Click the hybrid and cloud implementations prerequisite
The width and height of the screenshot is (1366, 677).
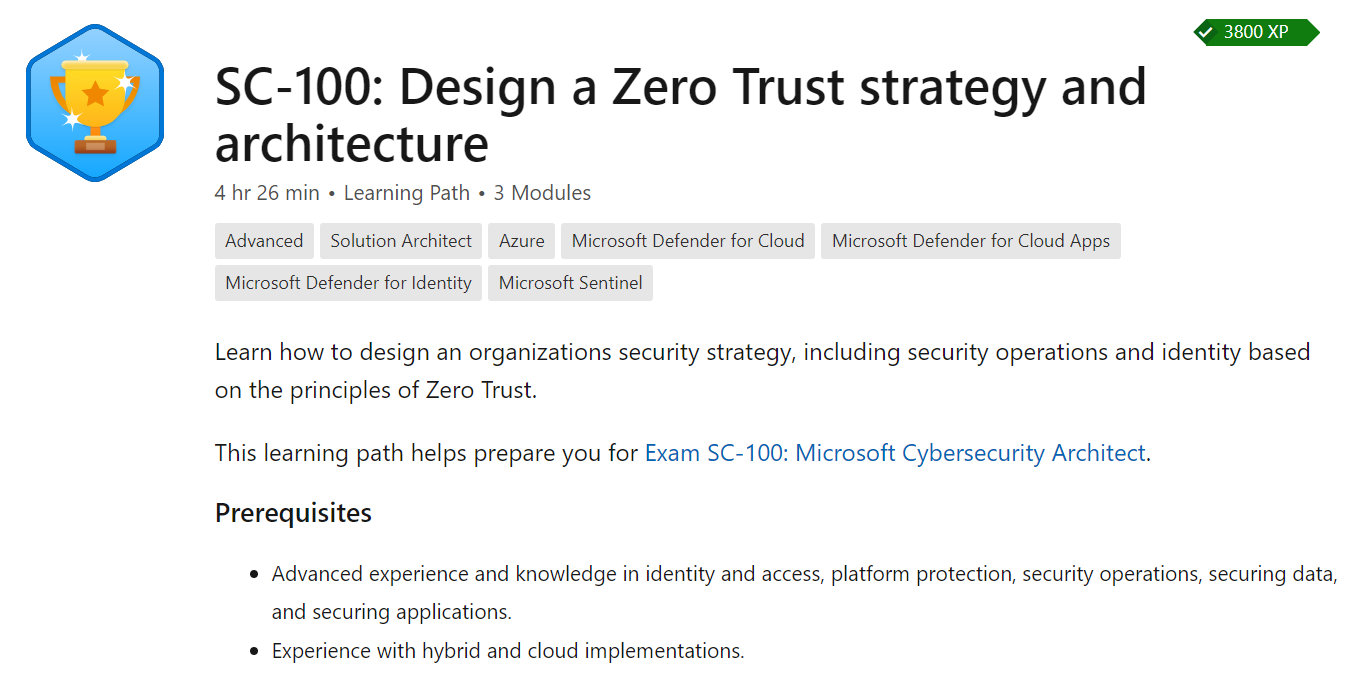(x=508, y=651)
